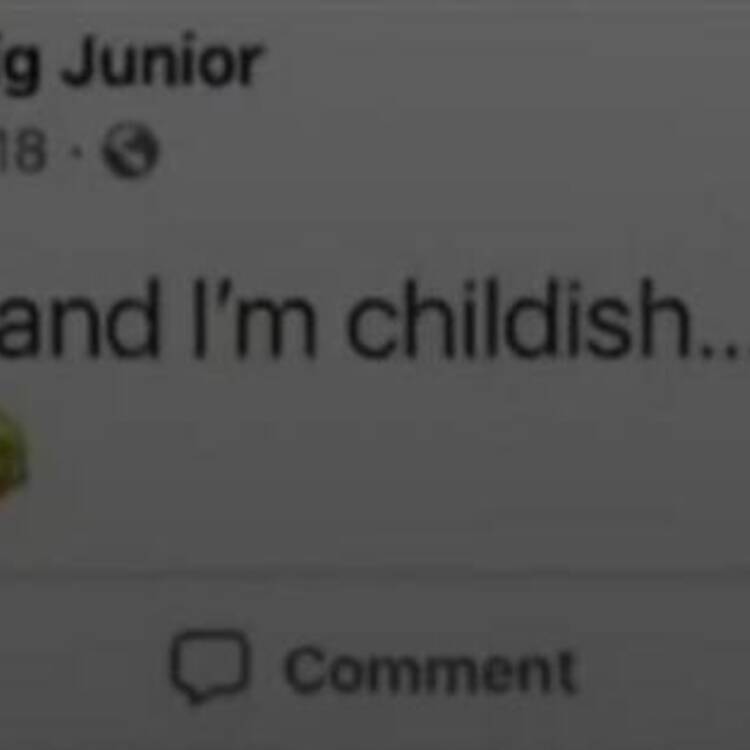Click the partial first name before Junior
The image size is (750, 750).
(18, 65)
